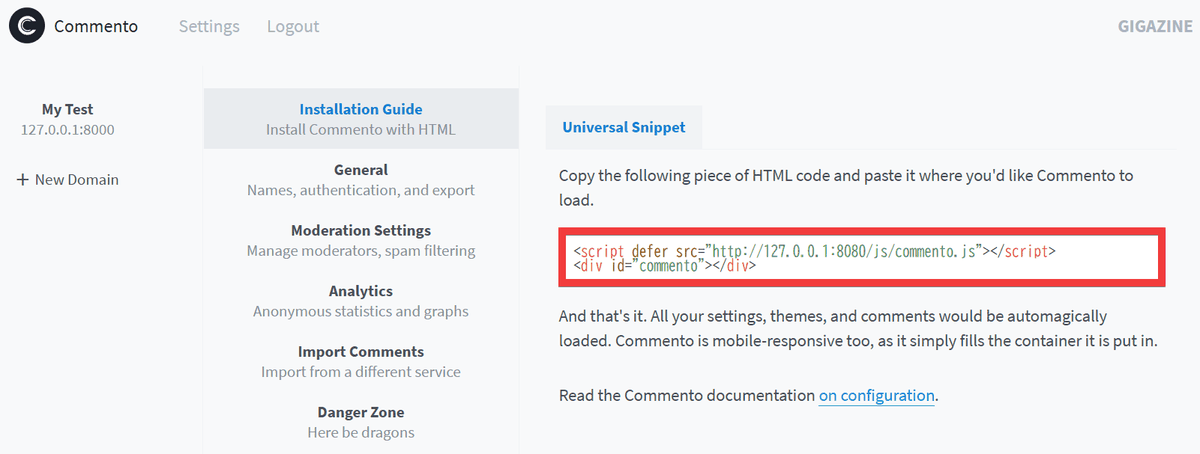Click the plus icon beside New Domain
This screenshot has width=1200, height=454.
[x=22, y=181]
